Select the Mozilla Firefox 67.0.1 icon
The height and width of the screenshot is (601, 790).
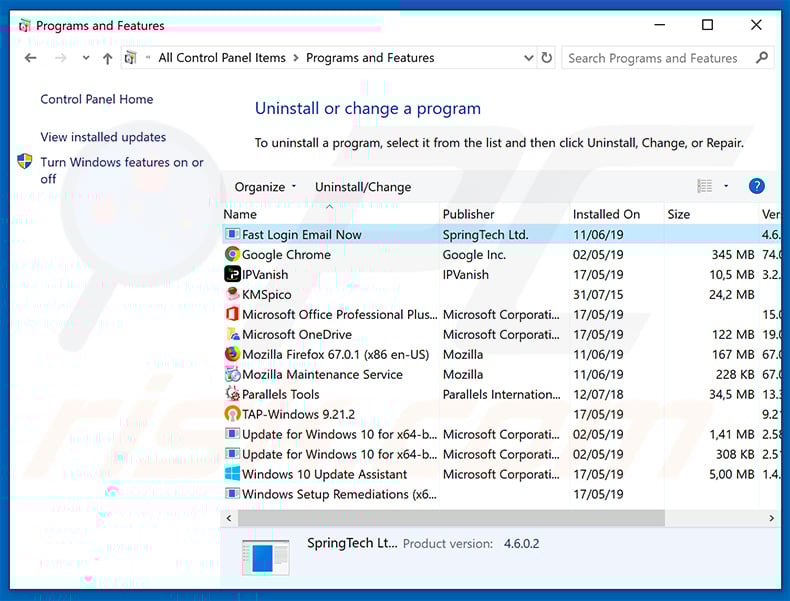pos(232,354)
